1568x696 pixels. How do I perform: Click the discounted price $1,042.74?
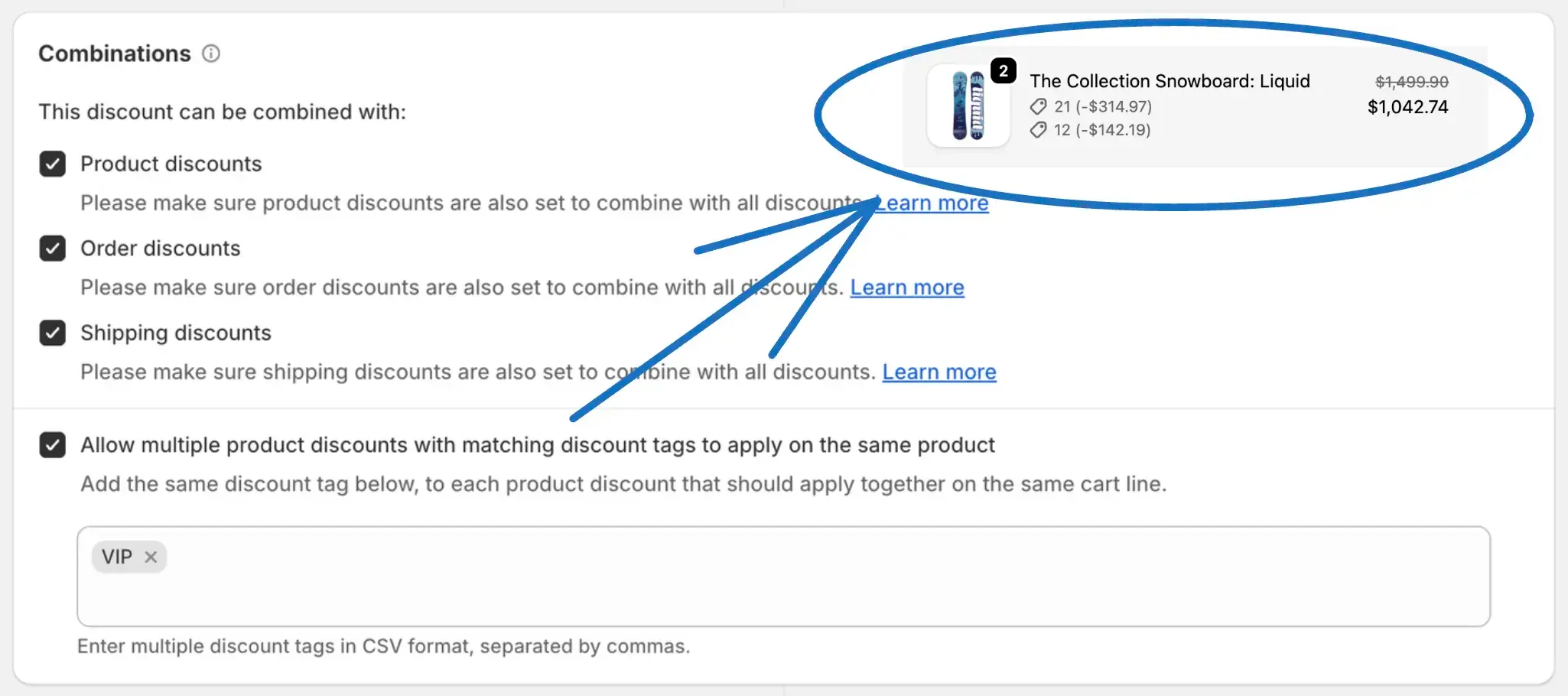(x=1407, y=107)
